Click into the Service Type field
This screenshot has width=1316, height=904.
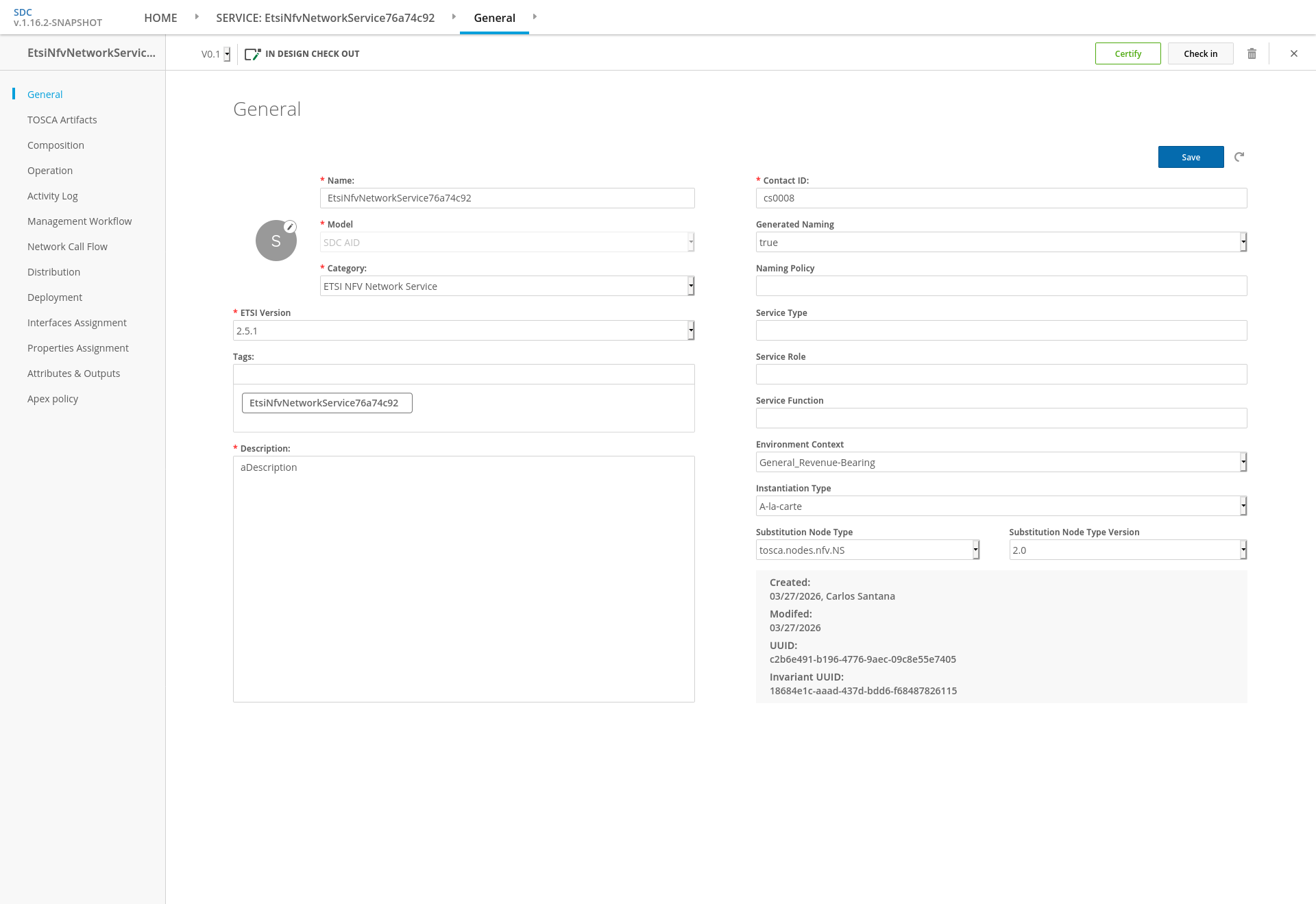pos(1001,330)
